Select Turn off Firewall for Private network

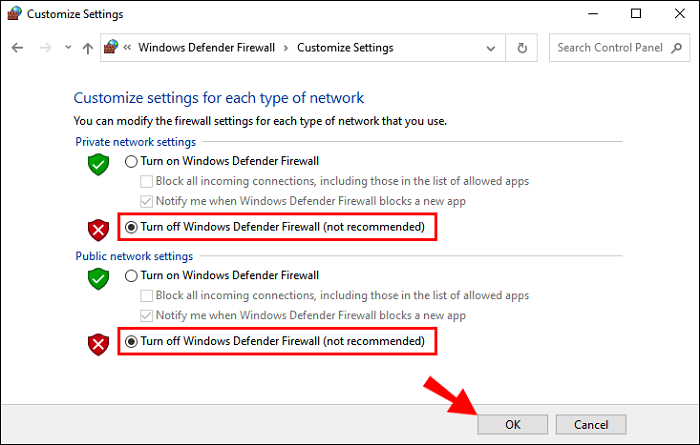pyautogui.click(x=131, y=228)
